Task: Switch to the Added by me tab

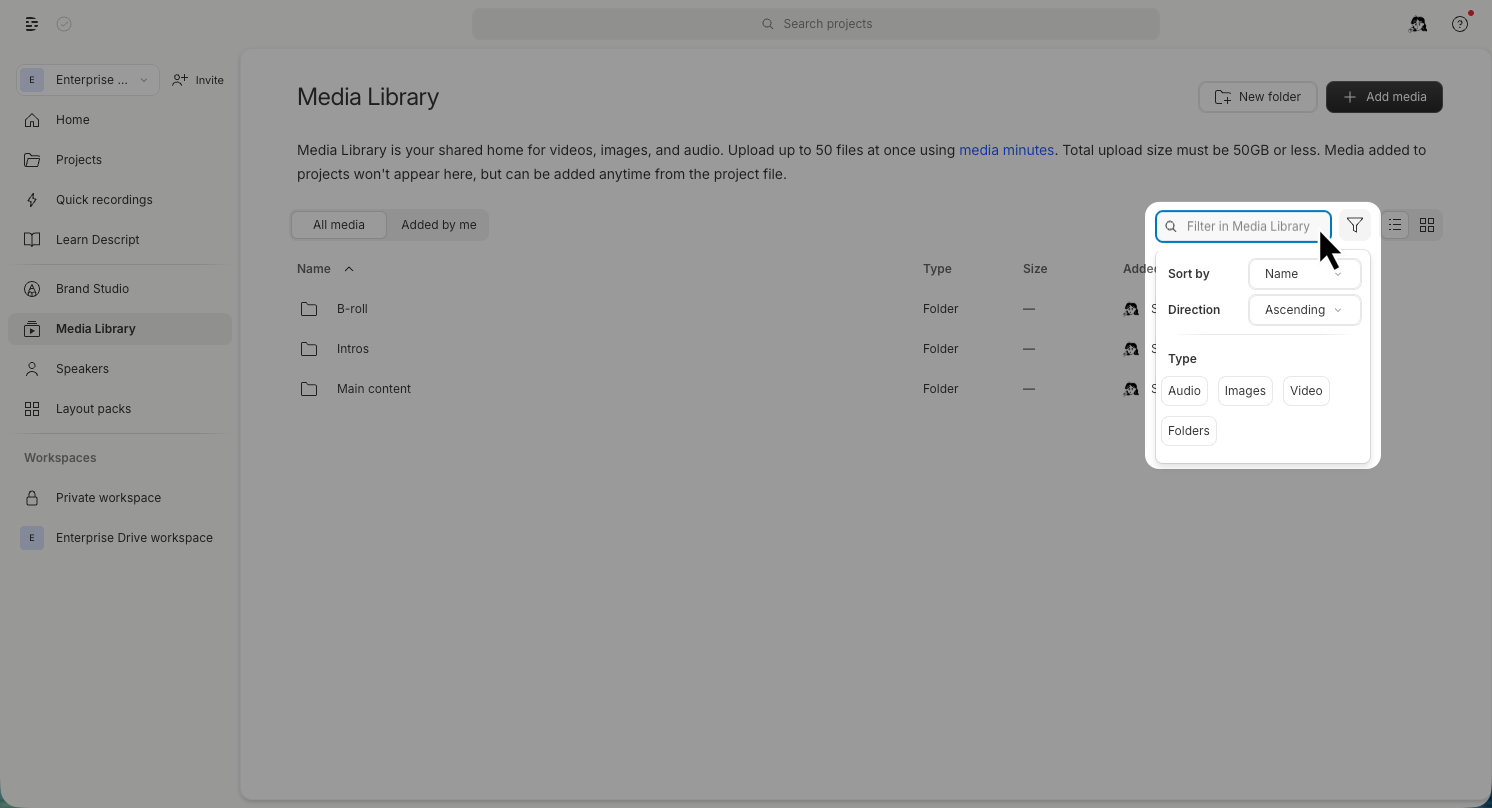Action: click(438, 224)
